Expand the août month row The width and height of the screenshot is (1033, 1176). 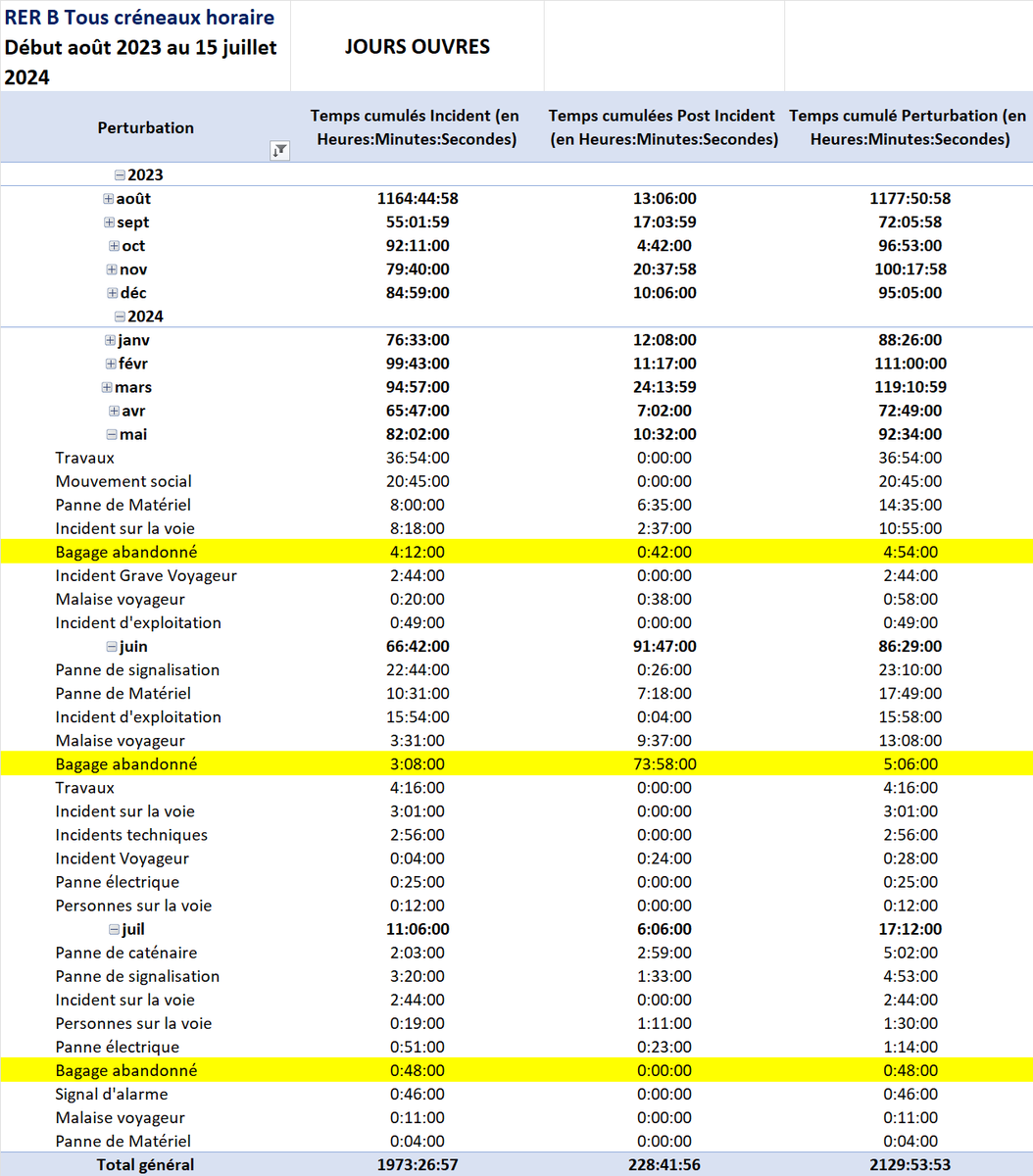109,199
